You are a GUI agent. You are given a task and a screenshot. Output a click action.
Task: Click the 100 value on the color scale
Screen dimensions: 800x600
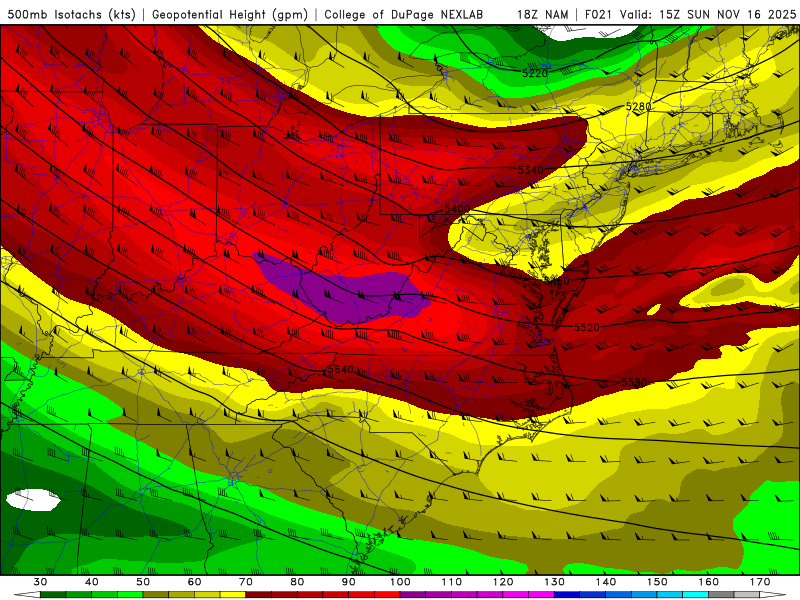tap(400, 582)
